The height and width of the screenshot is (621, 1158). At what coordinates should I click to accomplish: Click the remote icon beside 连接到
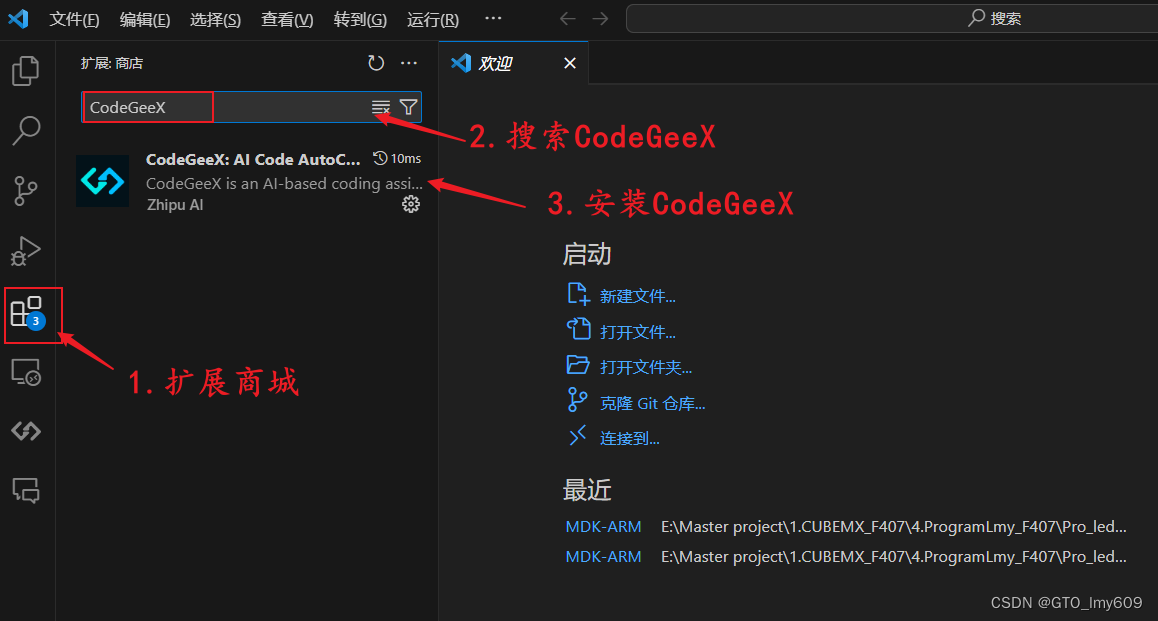click(x=578, y=436)
